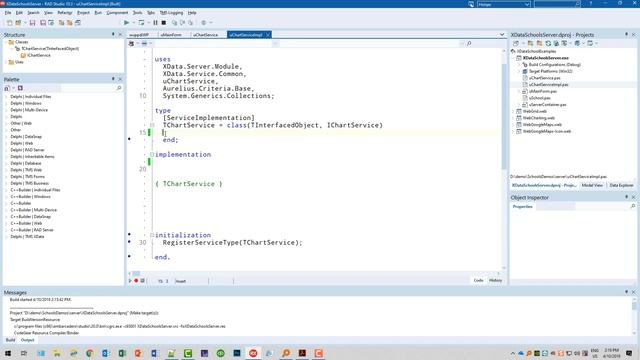640x360 pixels.
Task: Select the Code tab below the editor
Action: [478, 280]
